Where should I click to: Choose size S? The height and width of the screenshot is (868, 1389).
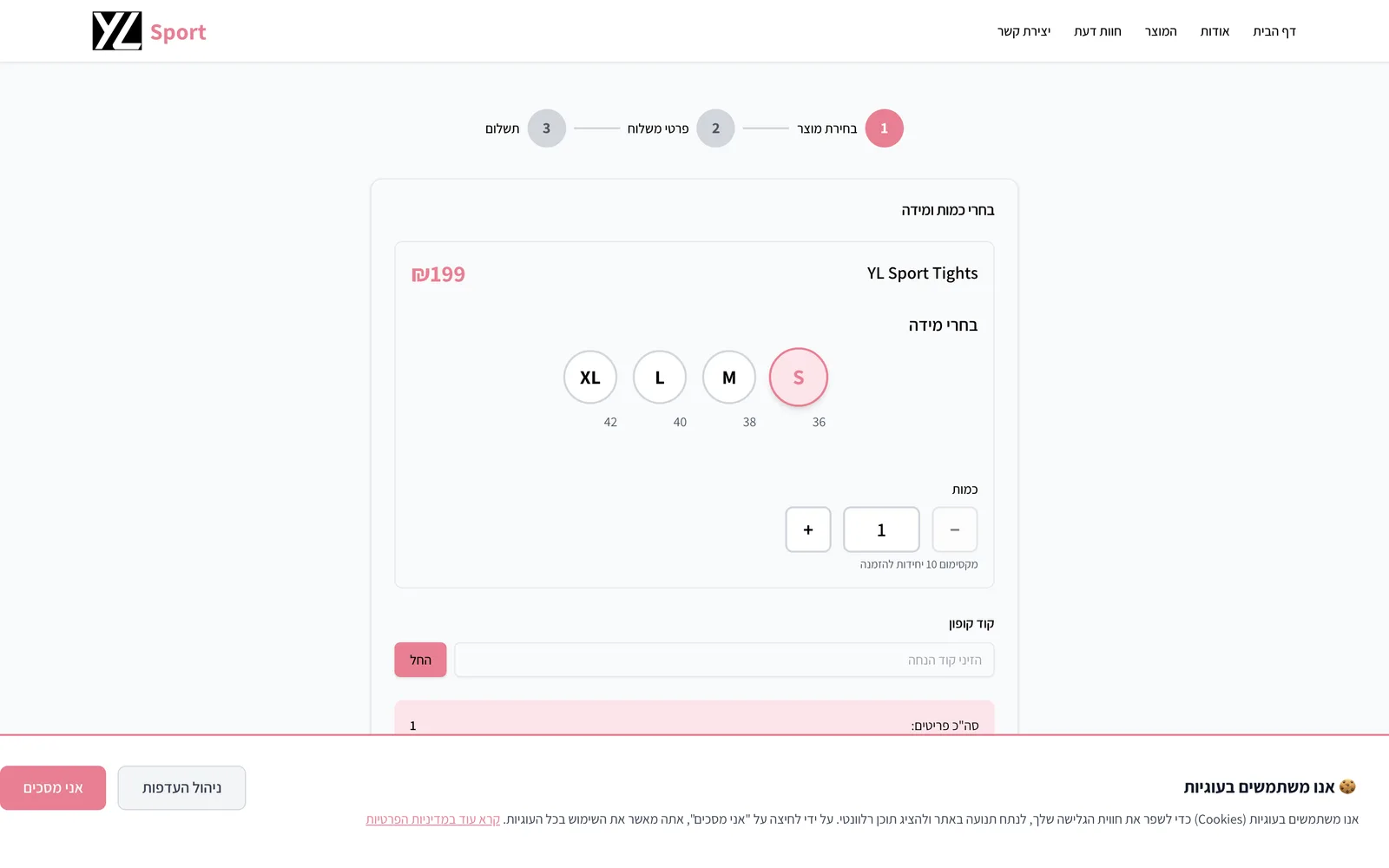click(x=799, y=378)
